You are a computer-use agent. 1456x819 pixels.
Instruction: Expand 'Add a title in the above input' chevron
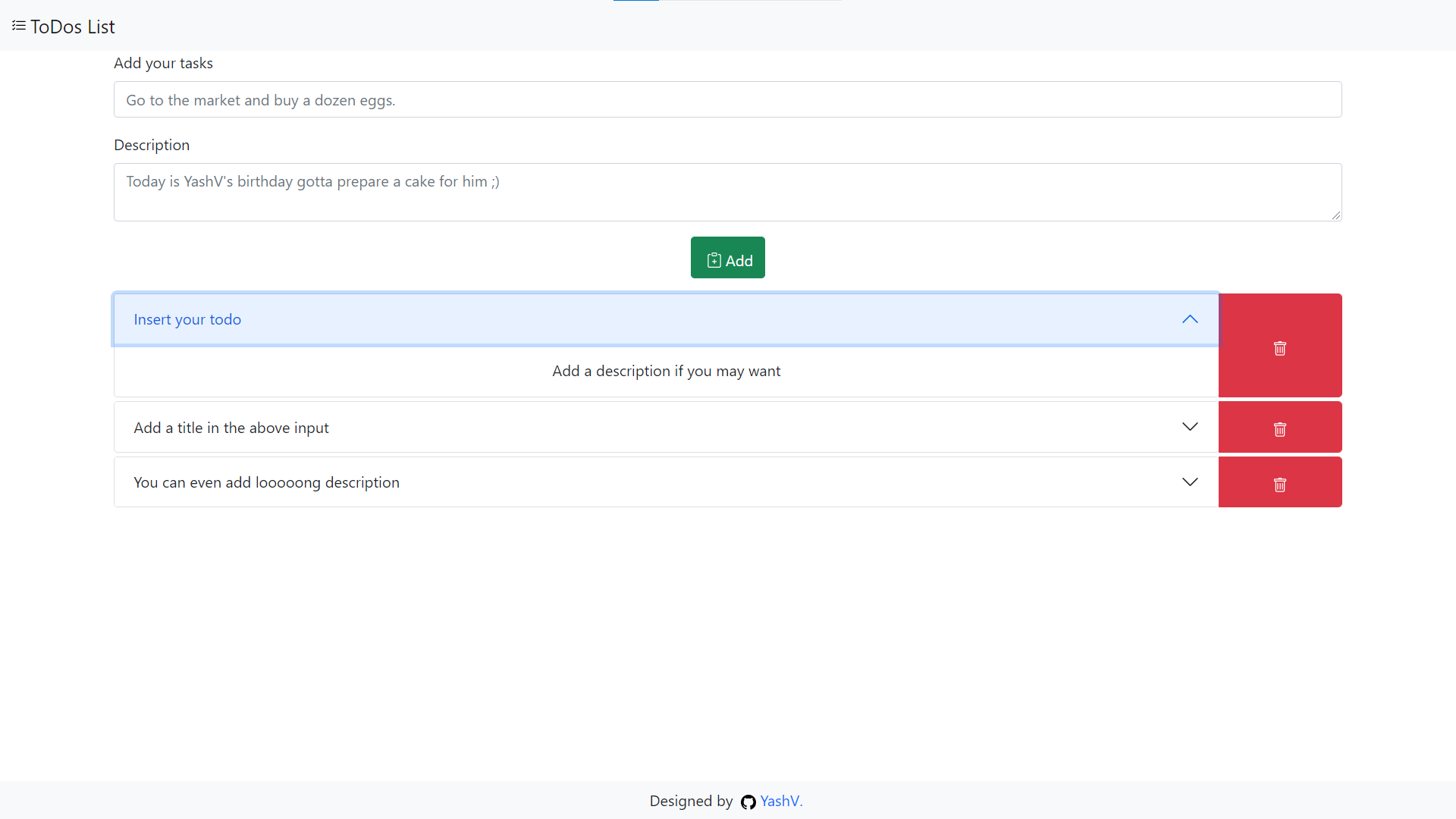pyautogui.click(x=1189, y=427)
